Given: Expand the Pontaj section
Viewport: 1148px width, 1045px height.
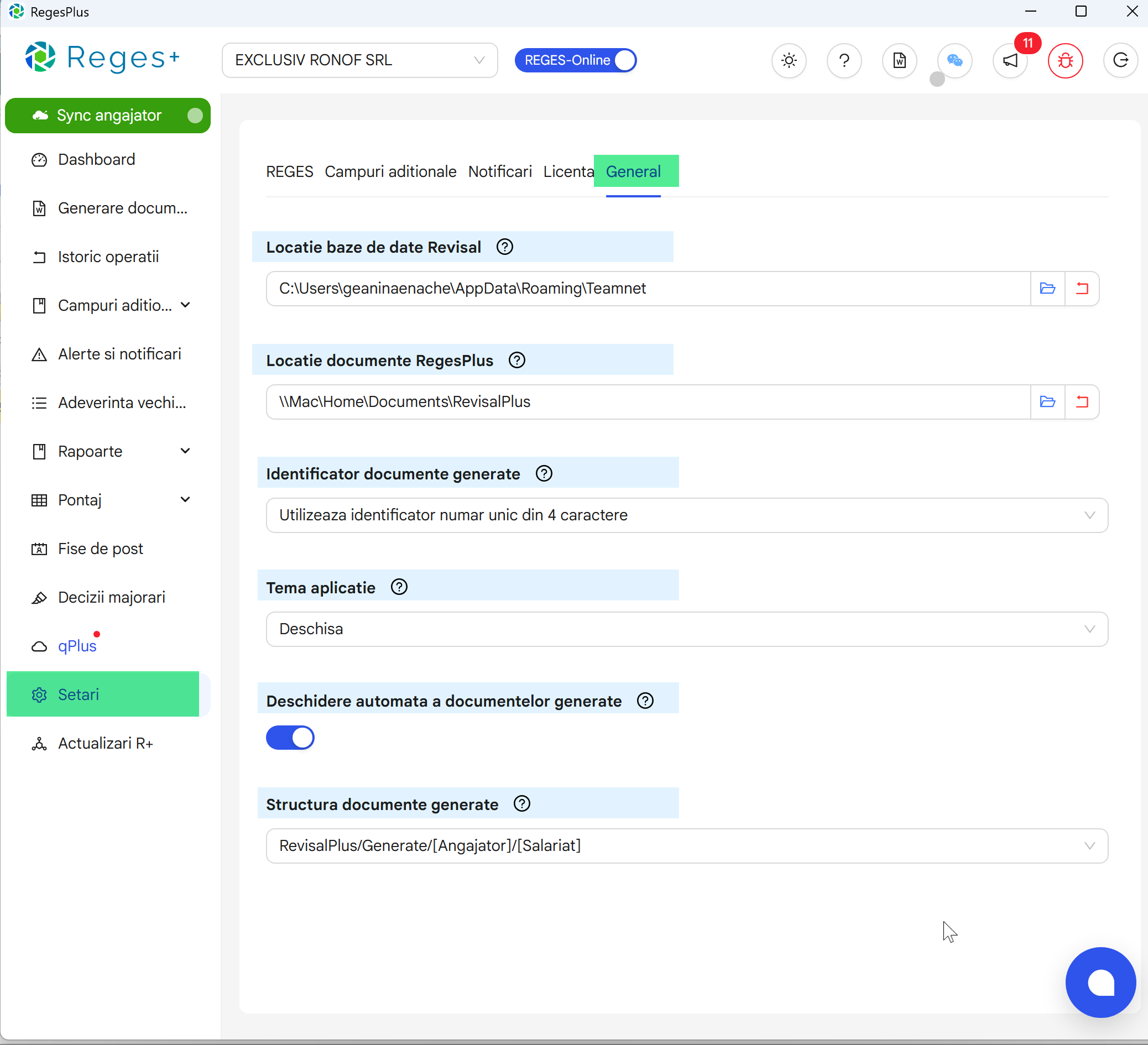Looking at the screenshot, I should point(185,499).
